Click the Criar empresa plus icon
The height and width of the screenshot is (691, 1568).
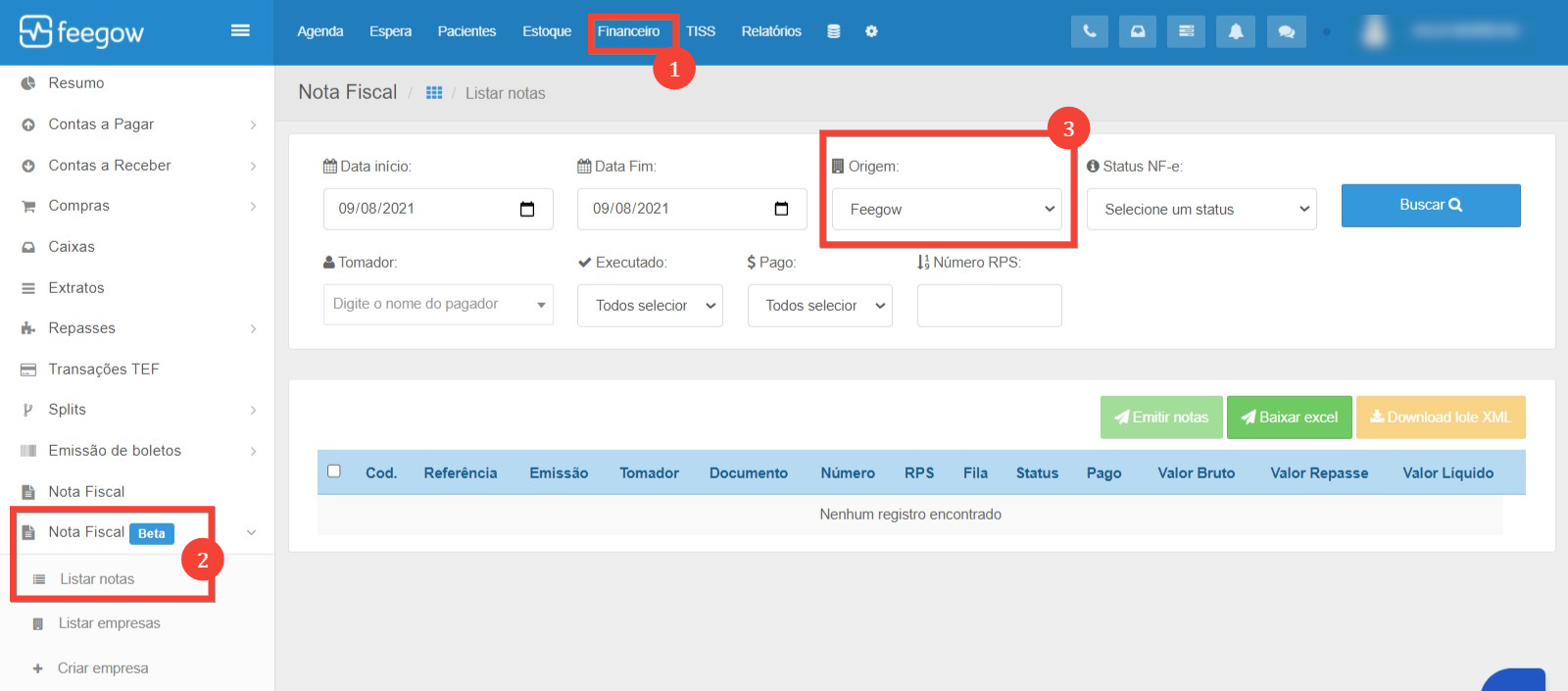tap(38, 668)
